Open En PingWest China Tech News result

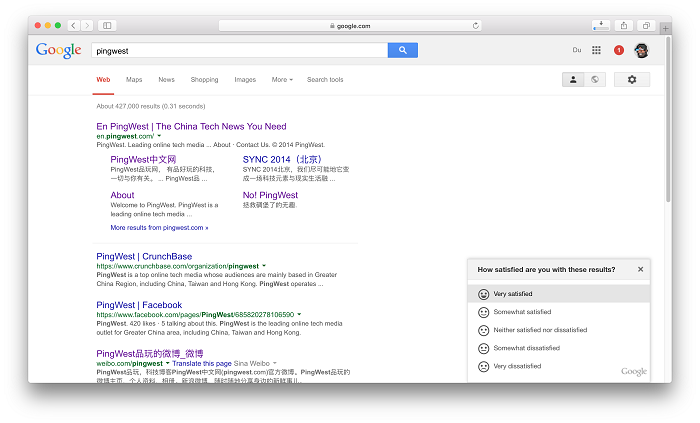tap(191, 126)
